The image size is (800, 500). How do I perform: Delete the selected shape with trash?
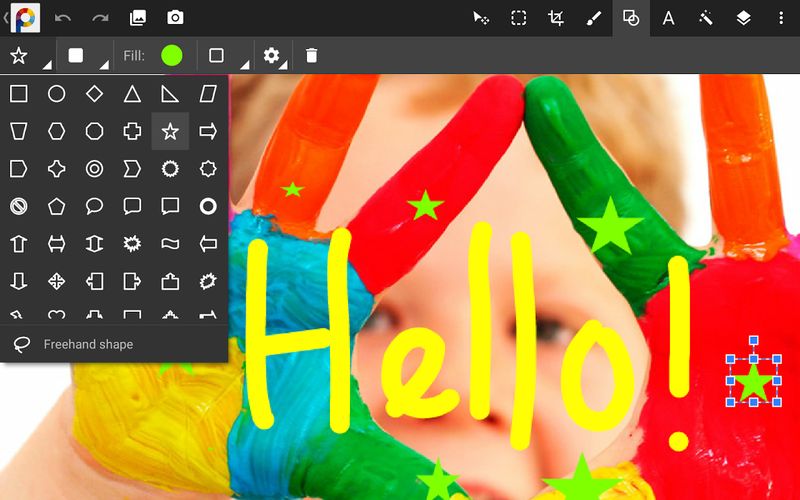click(x=311, y=55)
